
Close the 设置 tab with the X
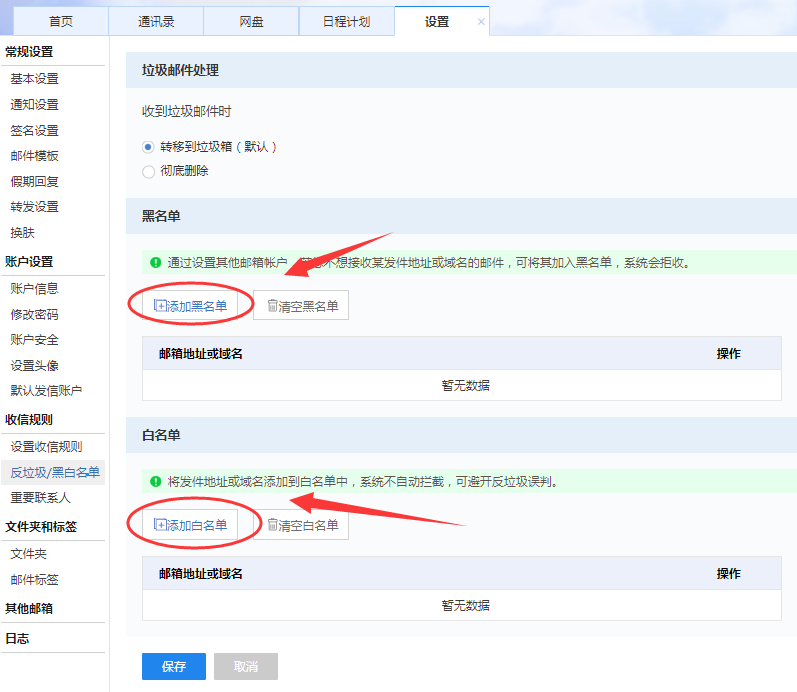[481, 21]
